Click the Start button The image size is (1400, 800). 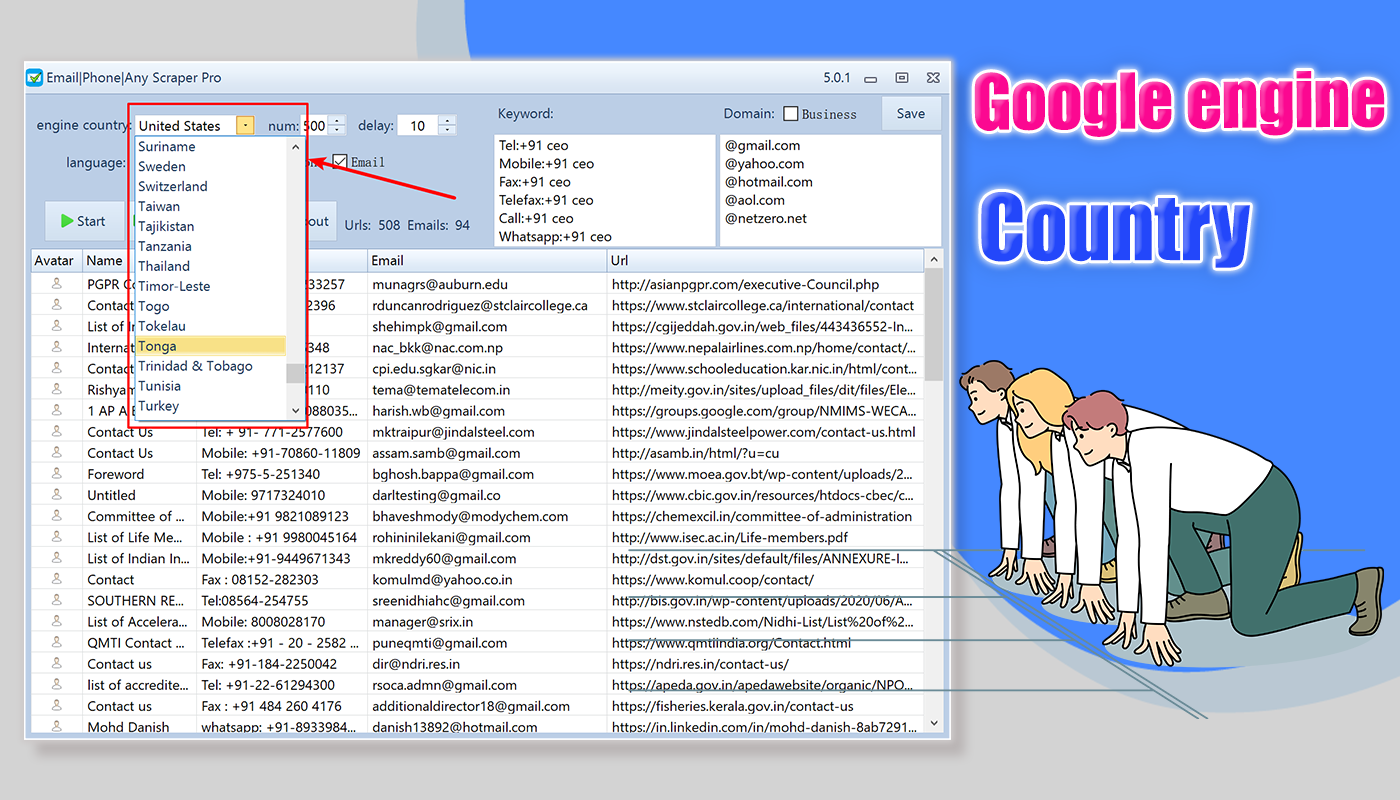click(84, 221)
